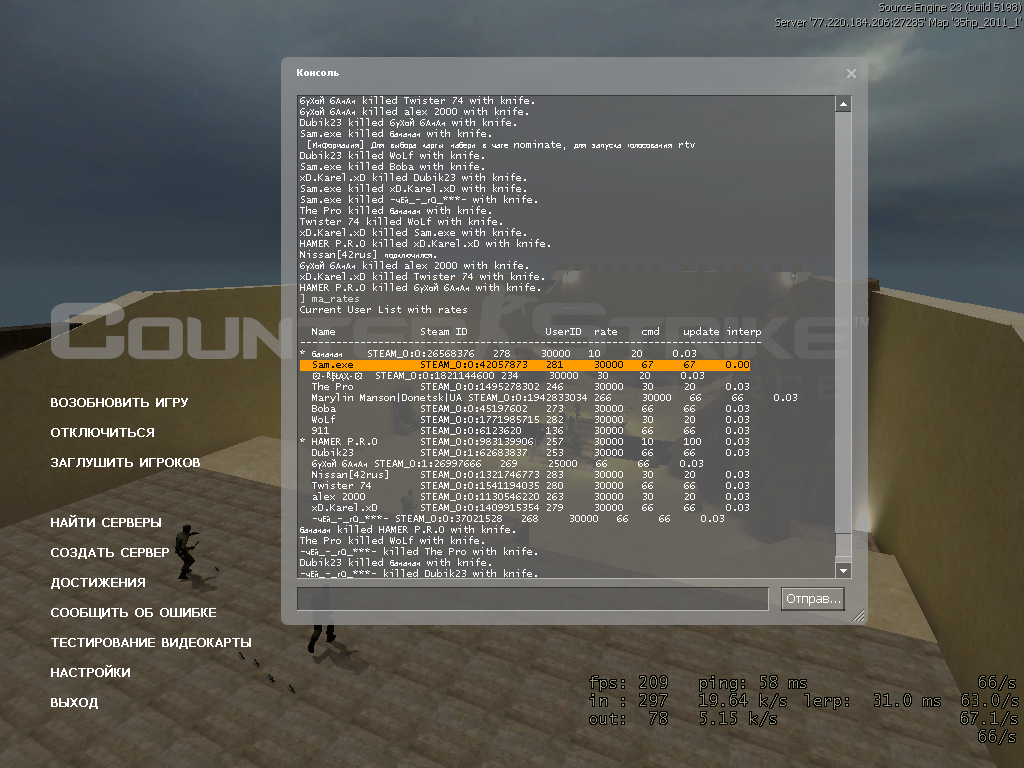
Task: Submit command with the Отправ... button
Action: [812, 599]
